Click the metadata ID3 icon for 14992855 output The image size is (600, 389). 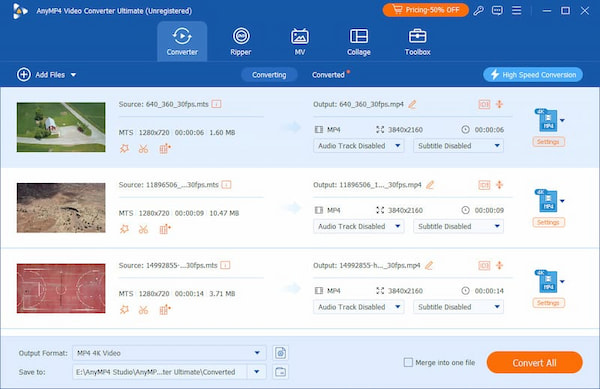coord(484,265)
